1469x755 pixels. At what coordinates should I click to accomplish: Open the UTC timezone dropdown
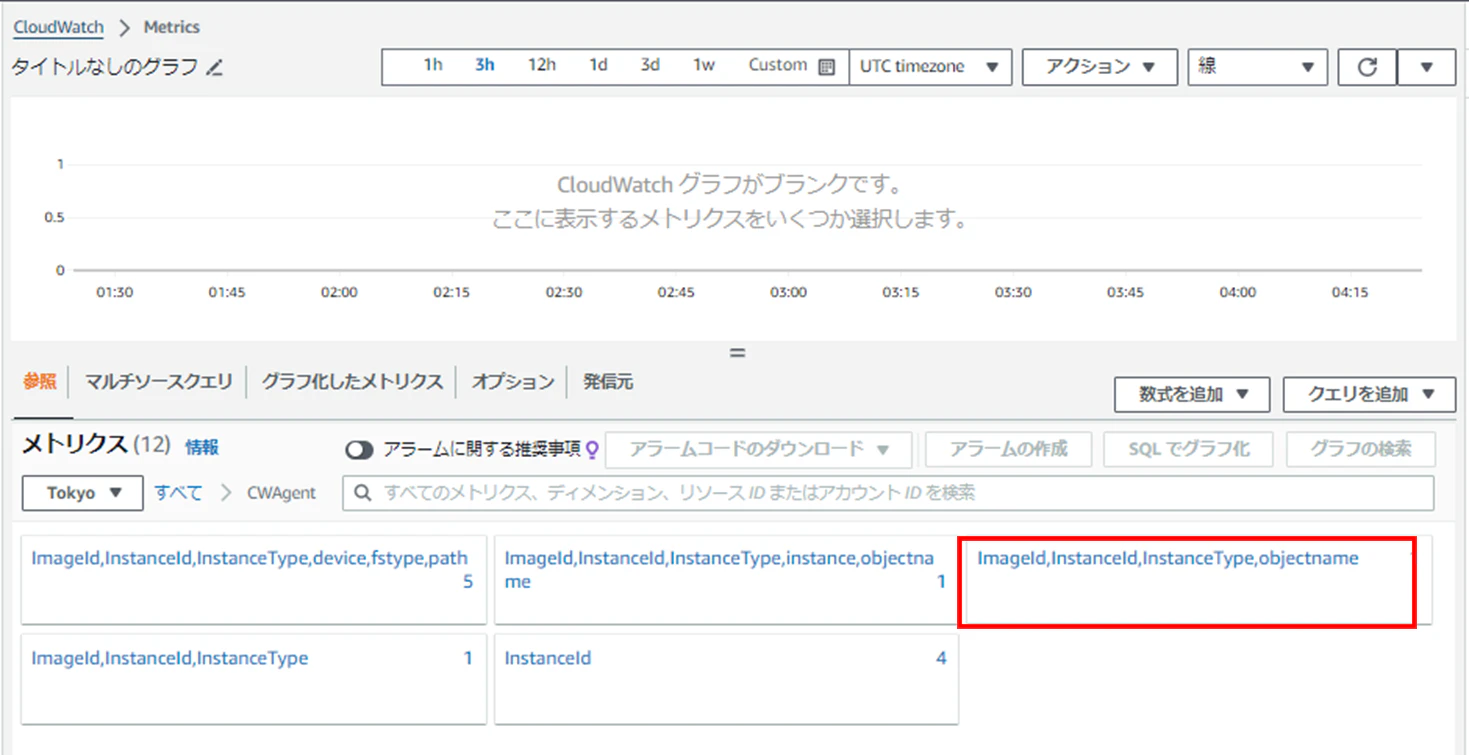click(x=930, y=67)
